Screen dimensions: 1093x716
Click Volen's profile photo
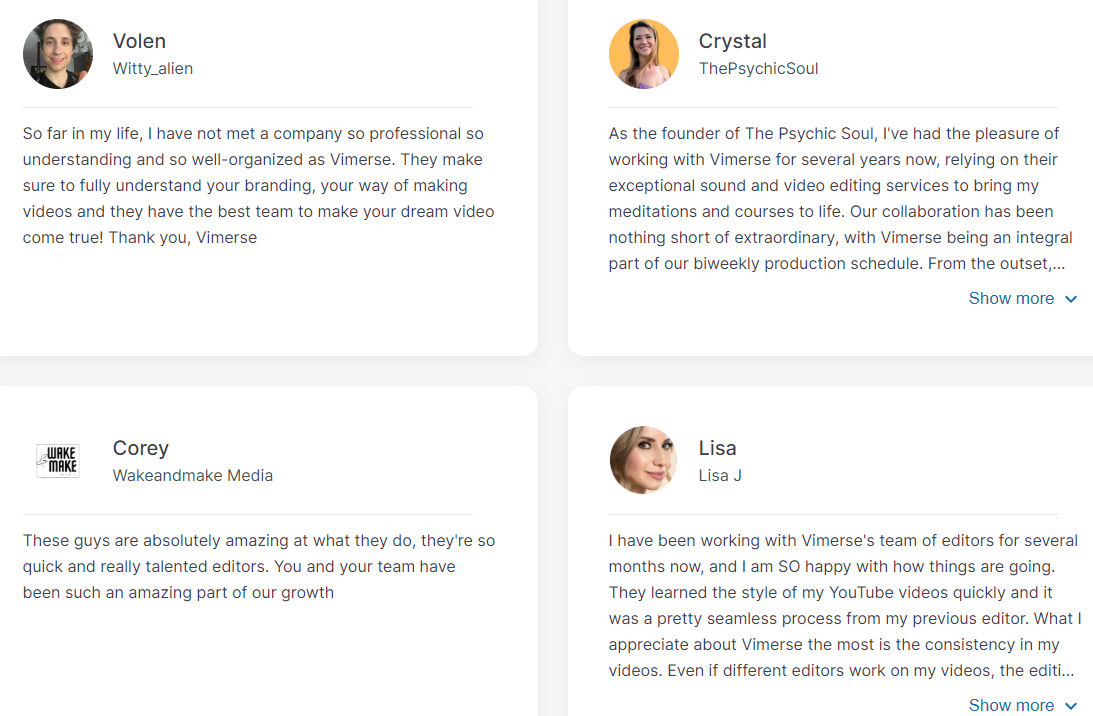point(58,54)
